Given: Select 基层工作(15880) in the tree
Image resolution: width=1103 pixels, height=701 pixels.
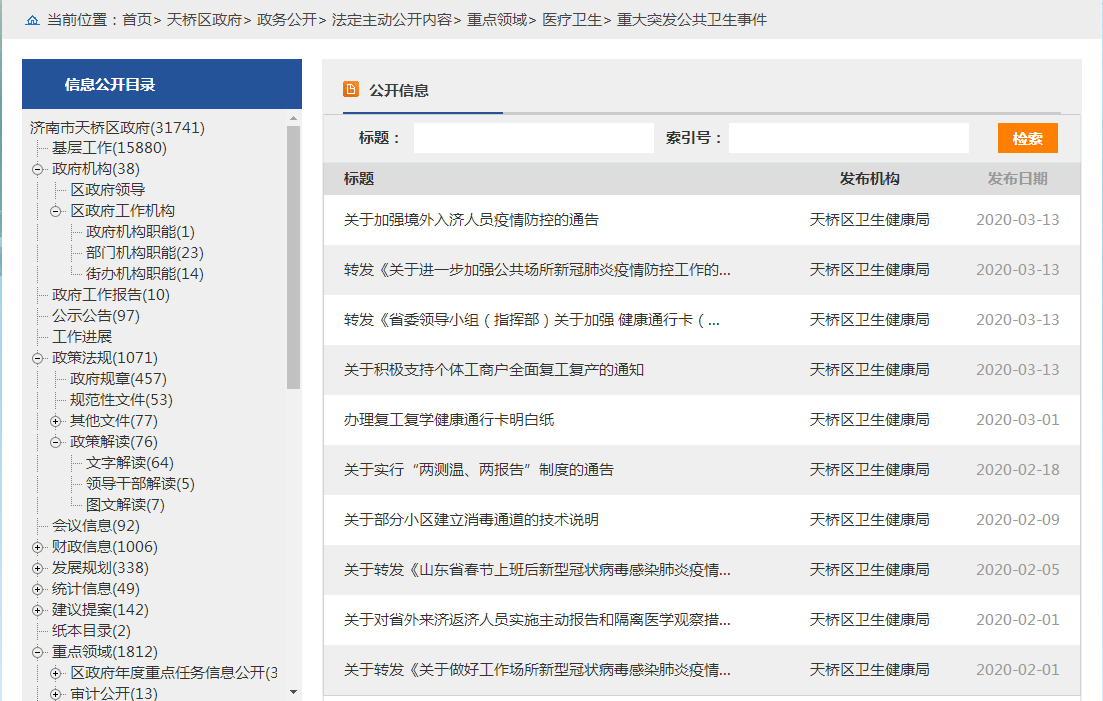Looking at the screenshot, I should pos(109,148).
